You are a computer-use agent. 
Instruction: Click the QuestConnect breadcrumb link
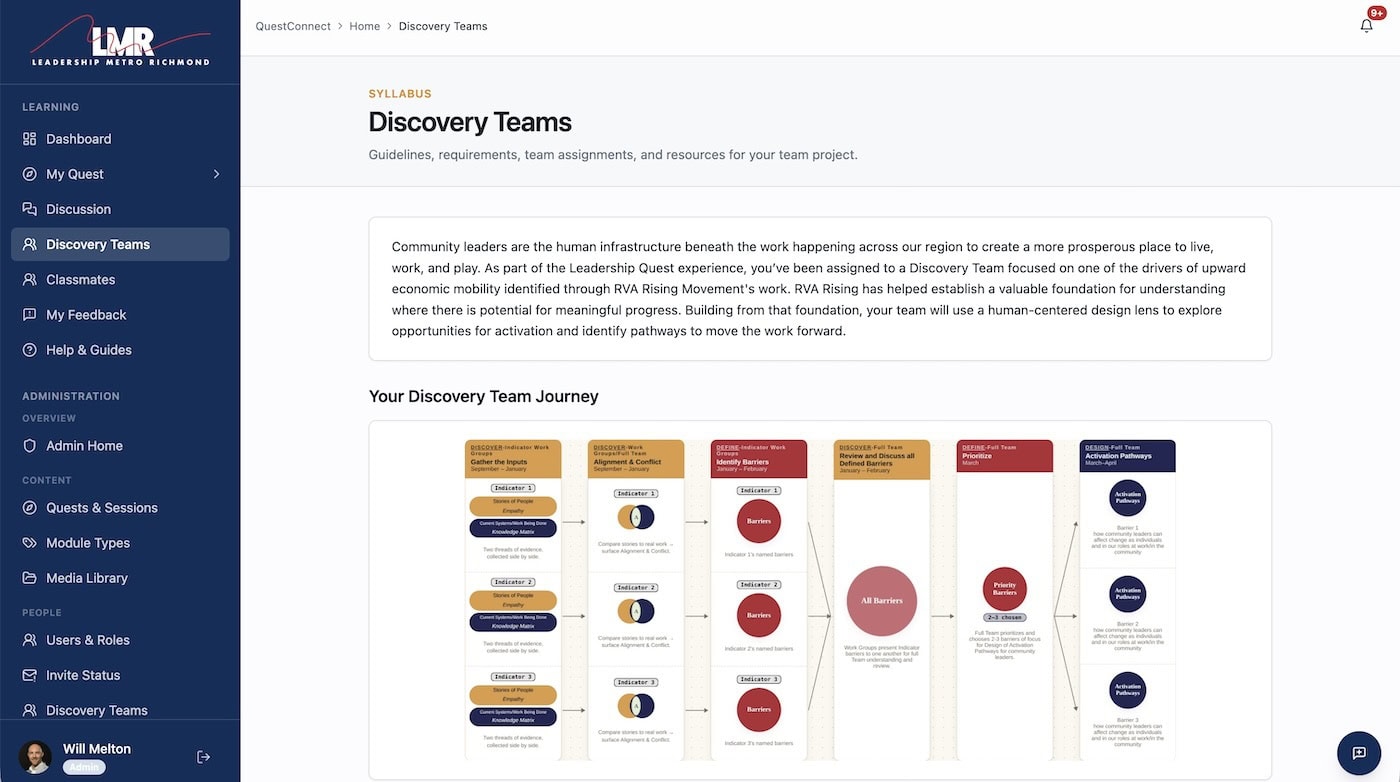pos(293,26)
